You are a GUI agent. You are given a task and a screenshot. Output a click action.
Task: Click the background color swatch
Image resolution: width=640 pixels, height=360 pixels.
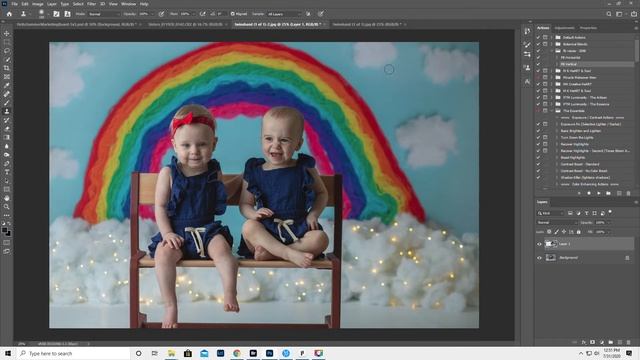[8, 234]
